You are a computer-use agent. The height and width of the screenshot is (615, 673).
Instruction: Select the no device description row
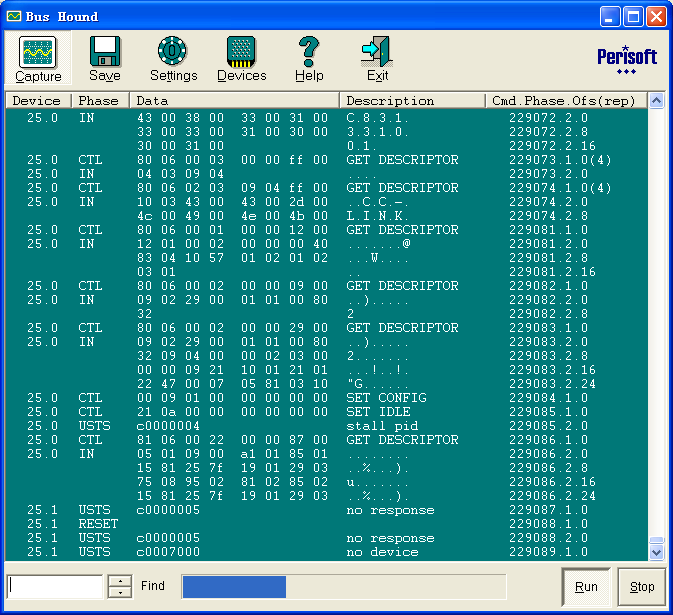pos(382,552)
